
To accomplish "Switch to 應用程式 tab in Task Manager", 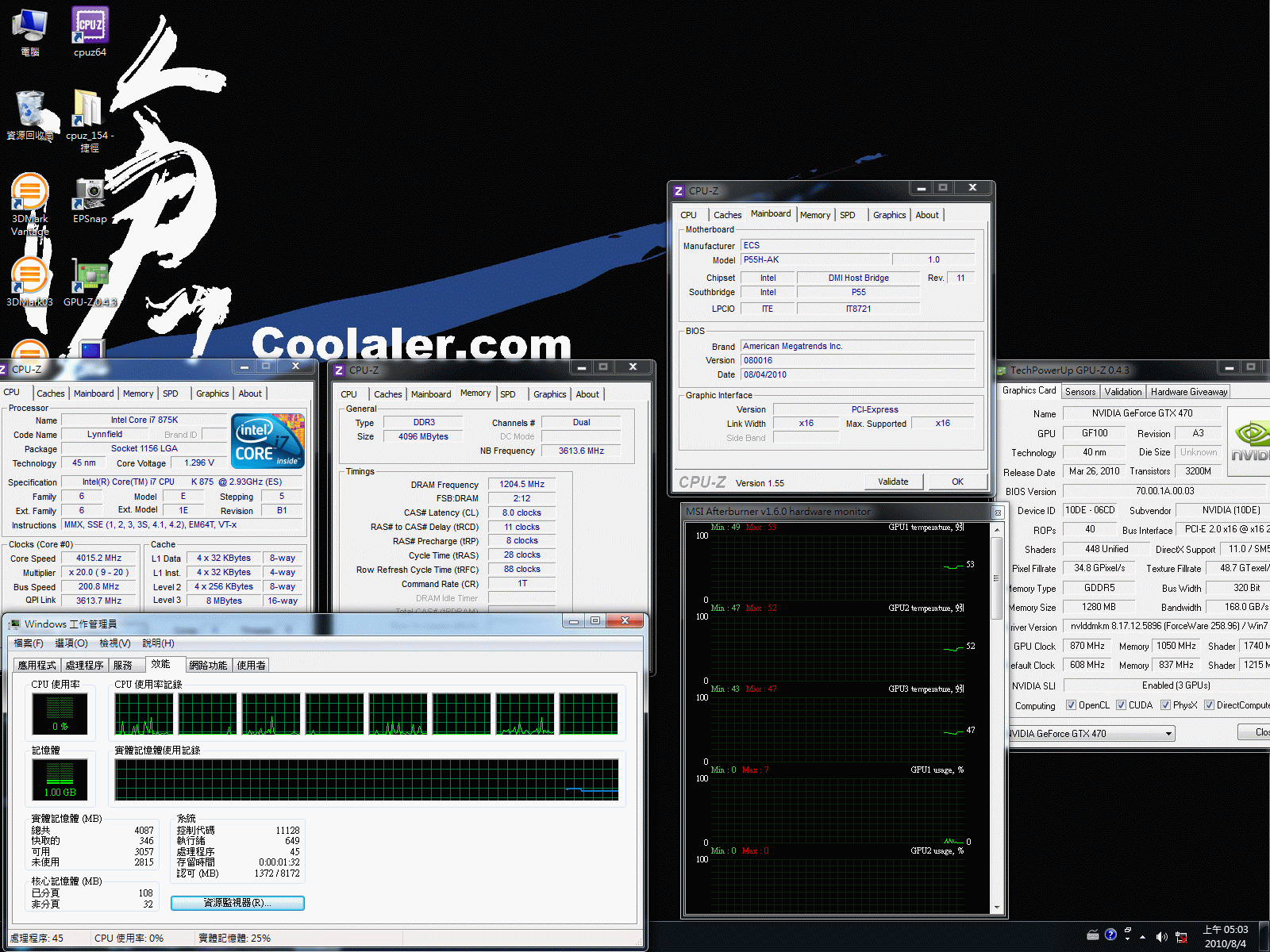I will (37, 665).
